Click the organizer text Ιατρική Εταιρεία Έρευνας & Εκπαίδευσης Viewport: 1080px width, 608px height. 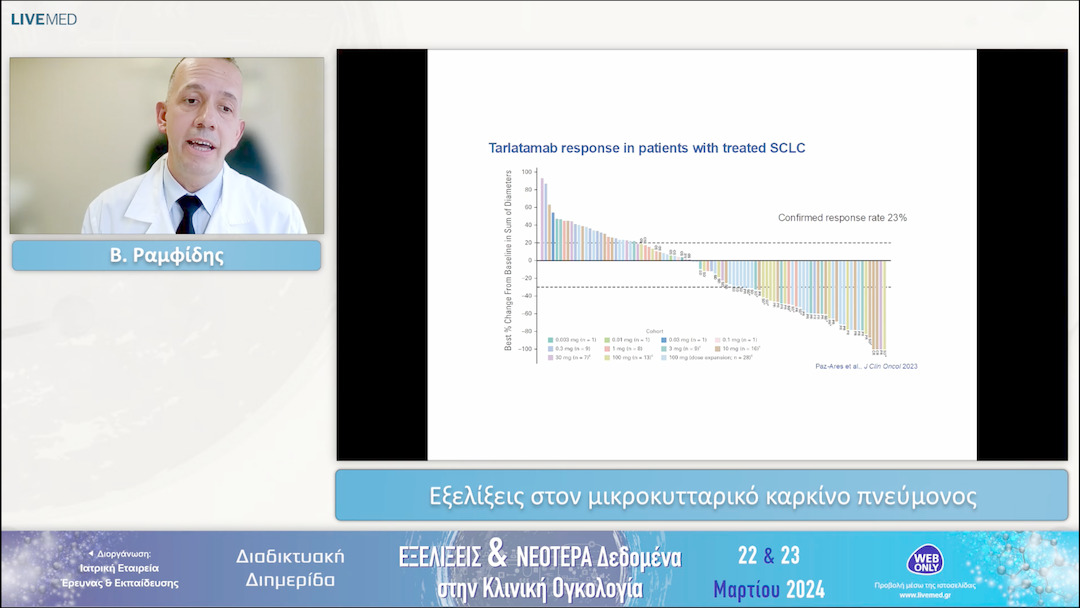(x=120, y=576)
